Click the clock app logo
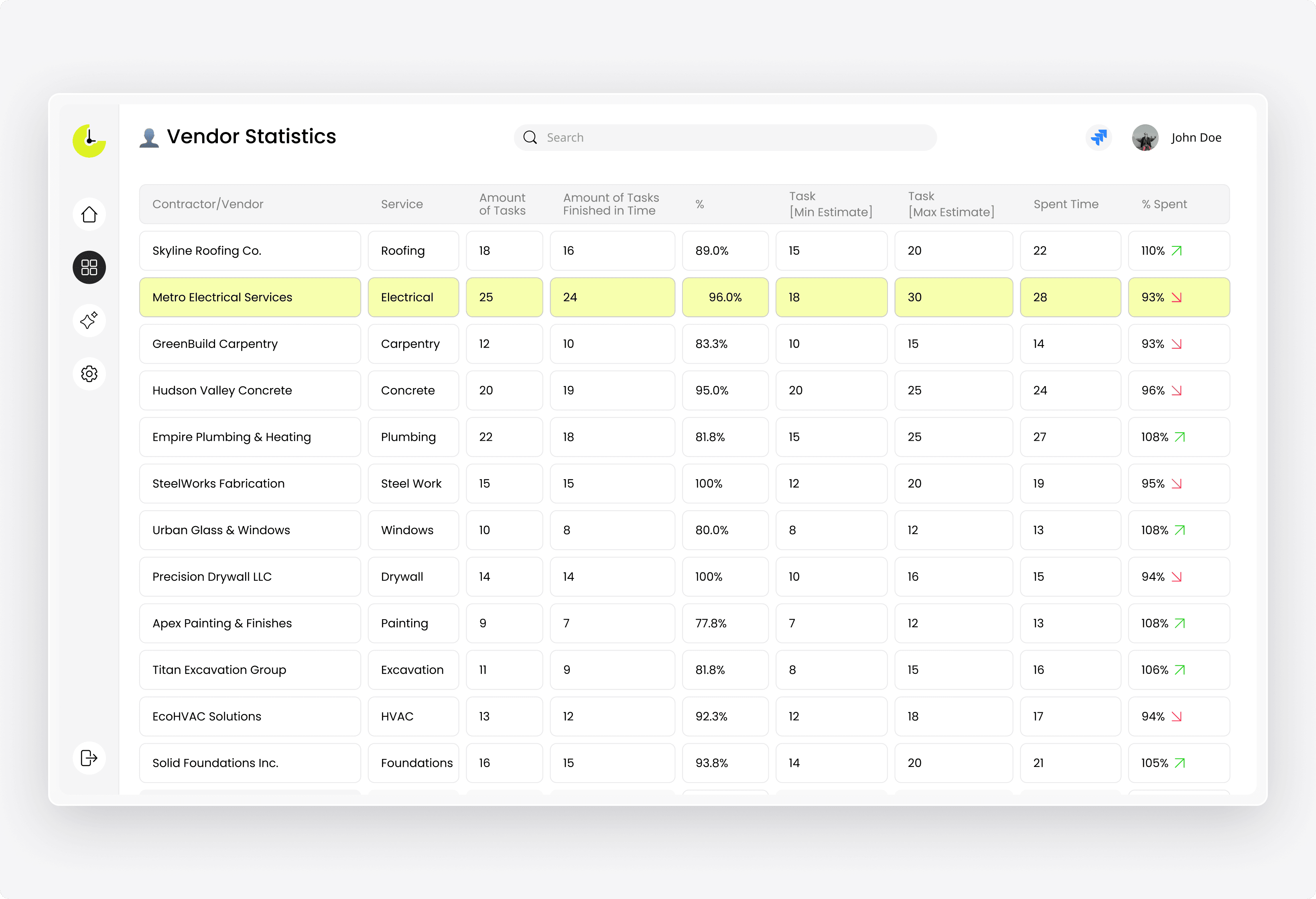 [x=89, y=140]
